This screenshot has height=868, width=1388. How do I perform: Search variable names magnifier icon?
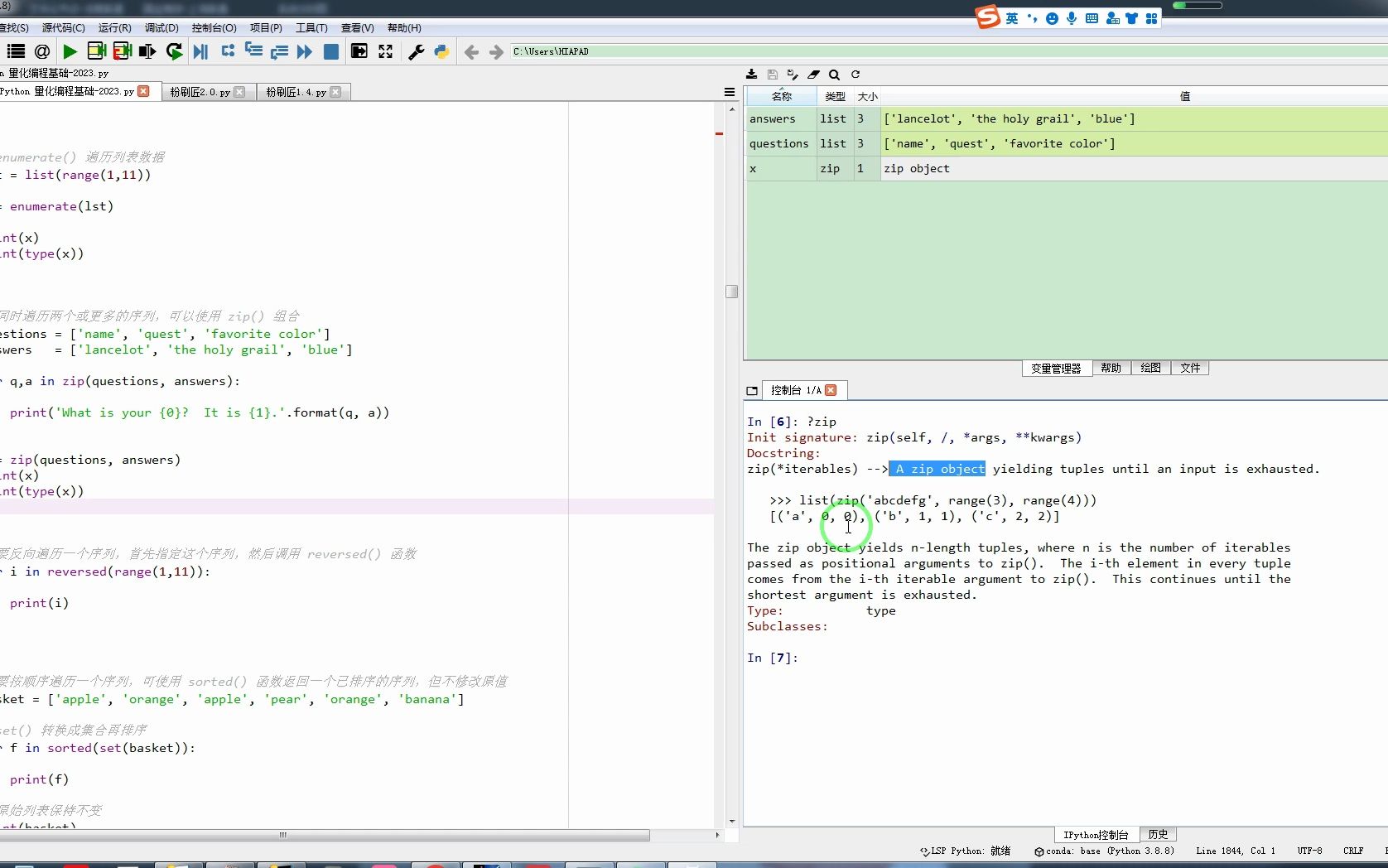point(834,75)
